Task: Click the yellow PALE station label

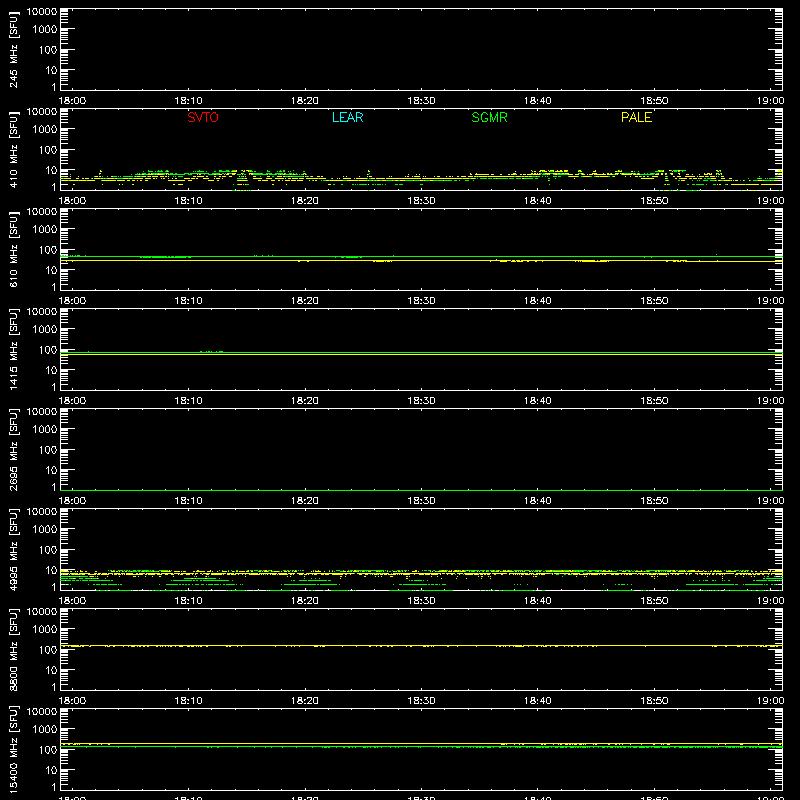Action: [636, 117]
